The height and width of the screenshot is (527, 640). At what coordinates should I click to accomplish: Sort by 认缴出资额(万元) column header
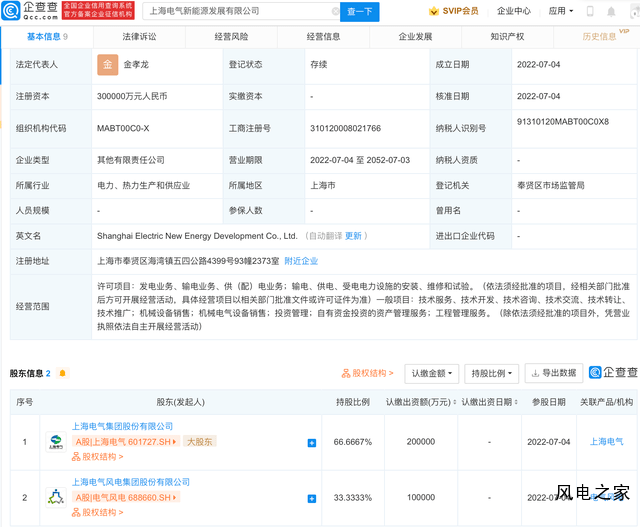421,402
